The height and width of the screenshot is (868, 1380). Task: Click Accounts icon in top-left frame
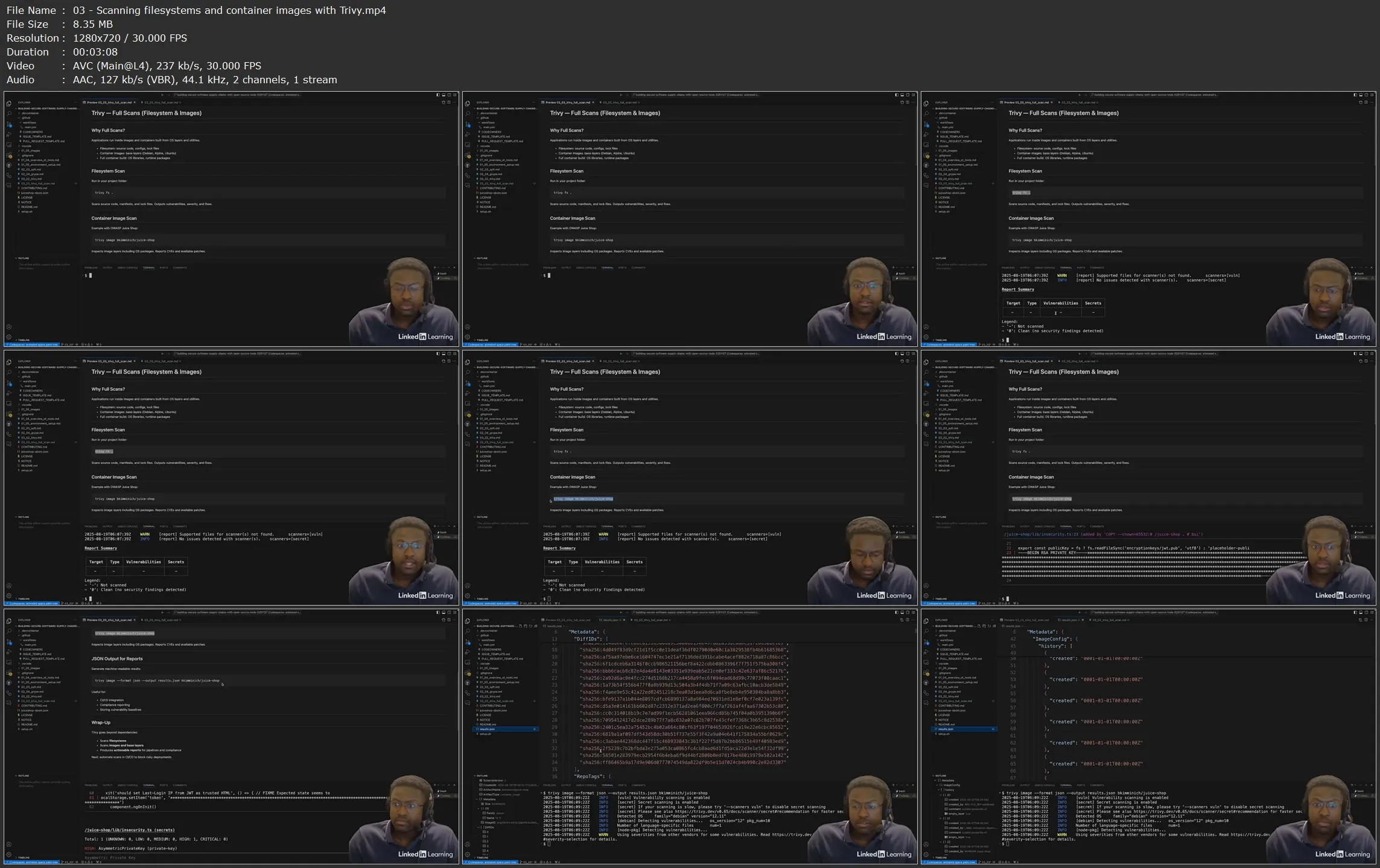8,327
